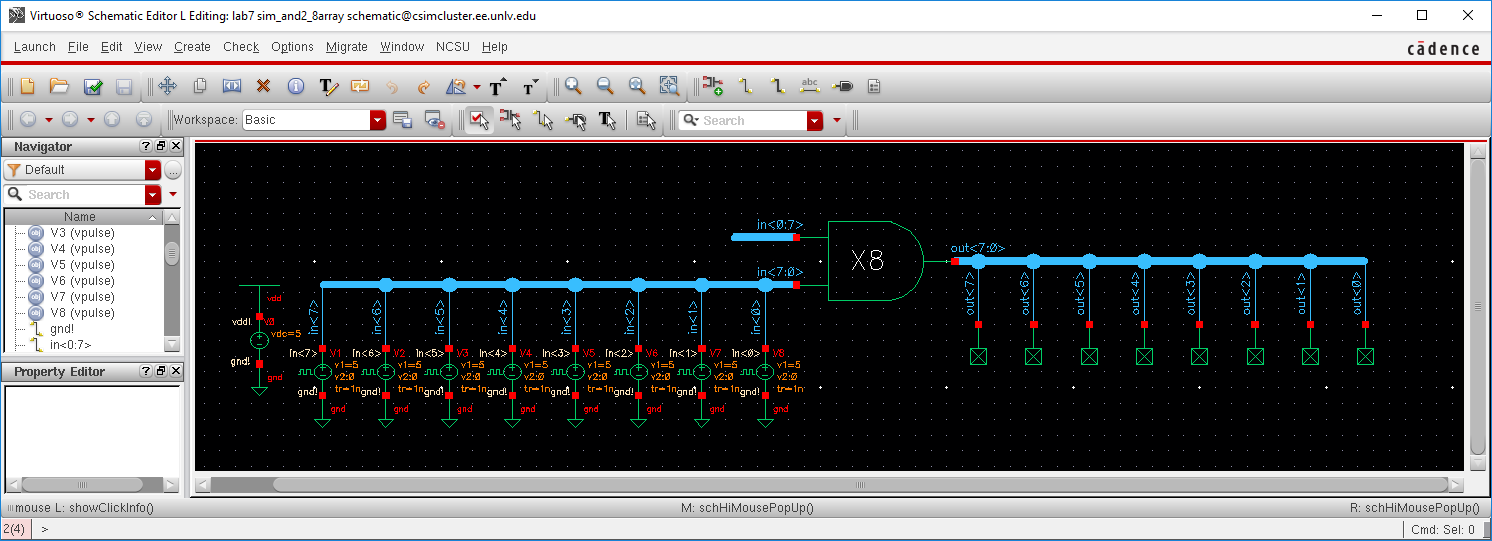Click the Create Pin icon

pyautogui.click(x=842, y=87)
